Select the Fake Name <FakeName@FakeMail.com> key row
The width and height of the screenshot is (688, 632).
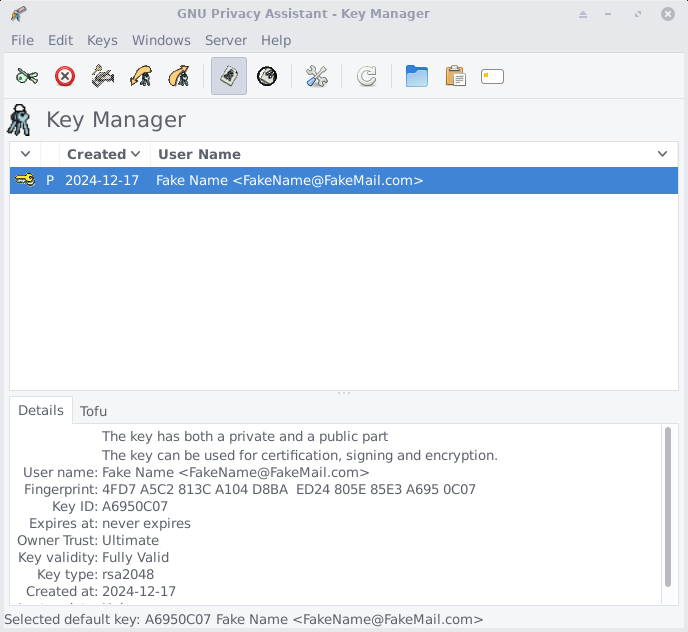[344, 180]
